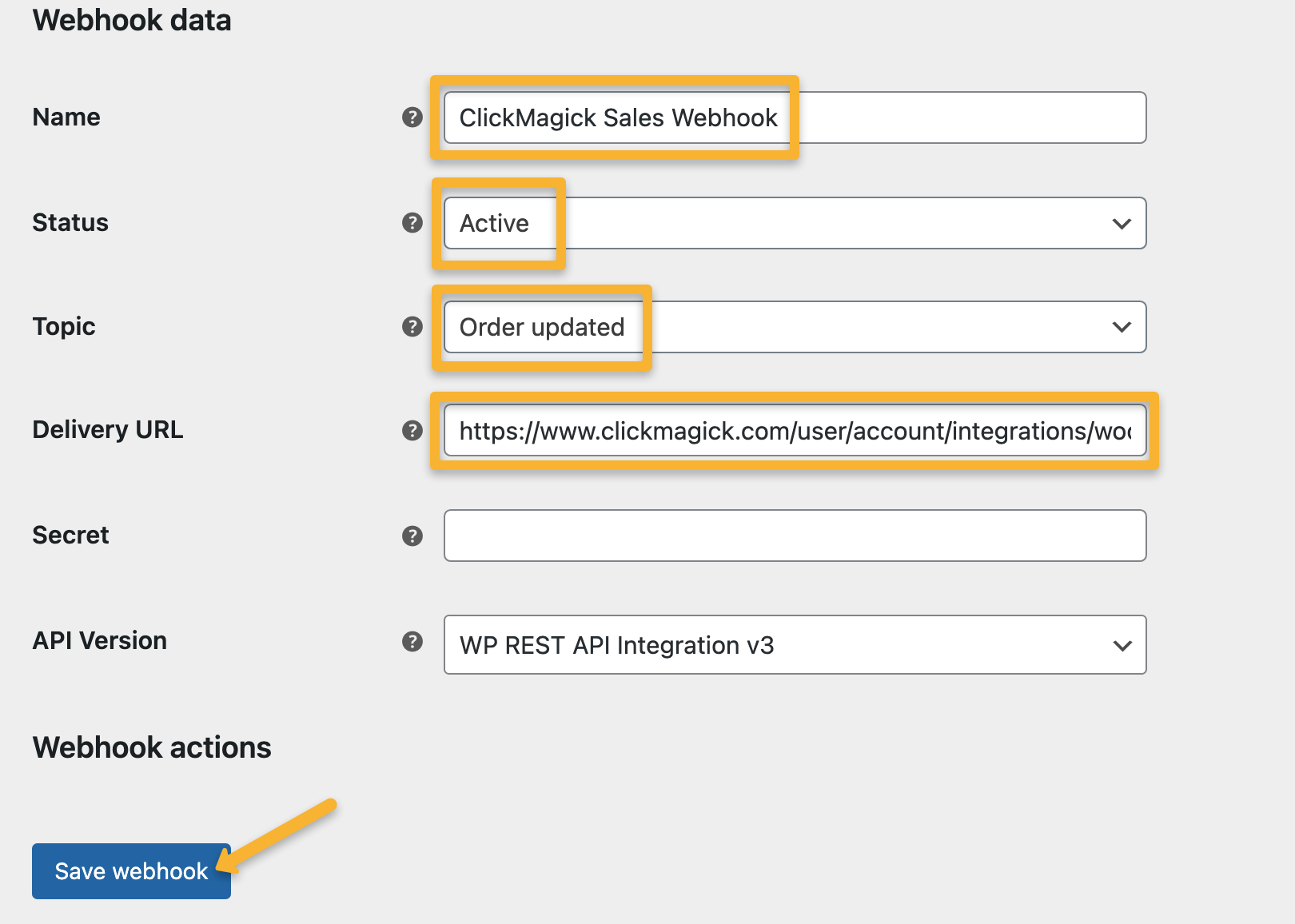Click the Topic field label
Image resolution: width=1295 pixels, height=924 pixels.
tap(64, 327)
